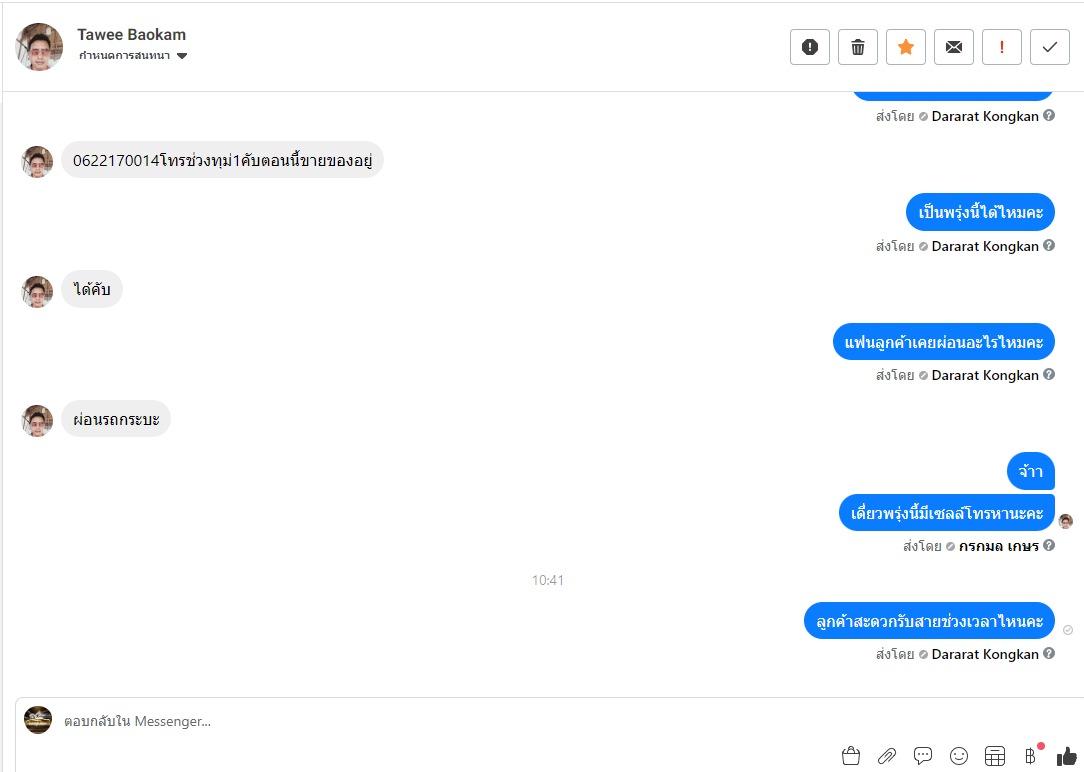Flag conversation with the red exclamation icon
This screenshot has height=772, width=1084.
[1002, 47]
